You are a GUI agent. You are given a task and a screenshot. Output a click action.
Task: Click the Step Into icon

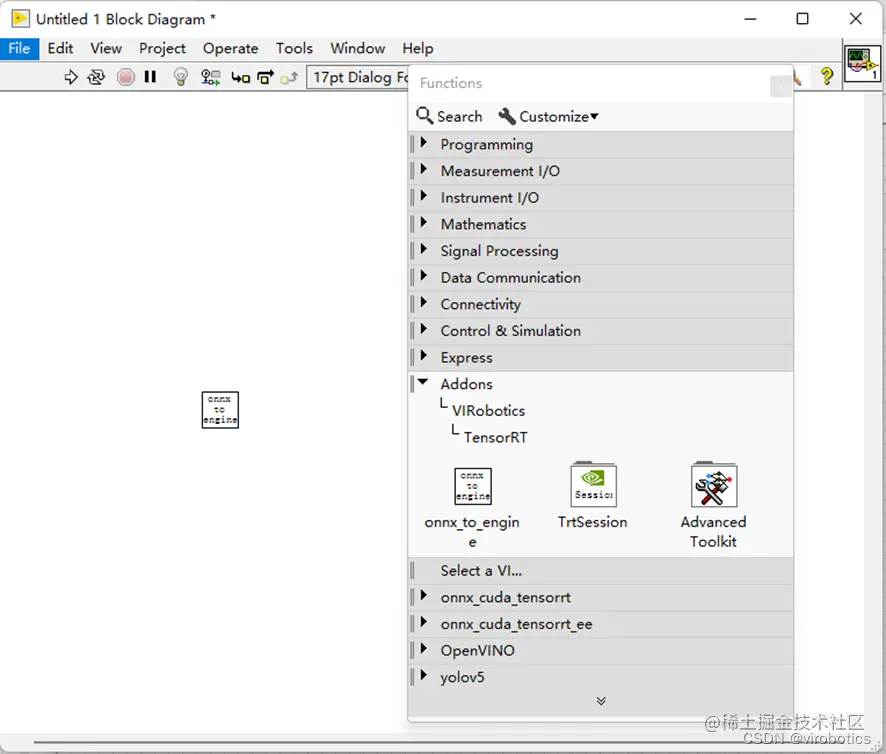[x=240, y=77]
